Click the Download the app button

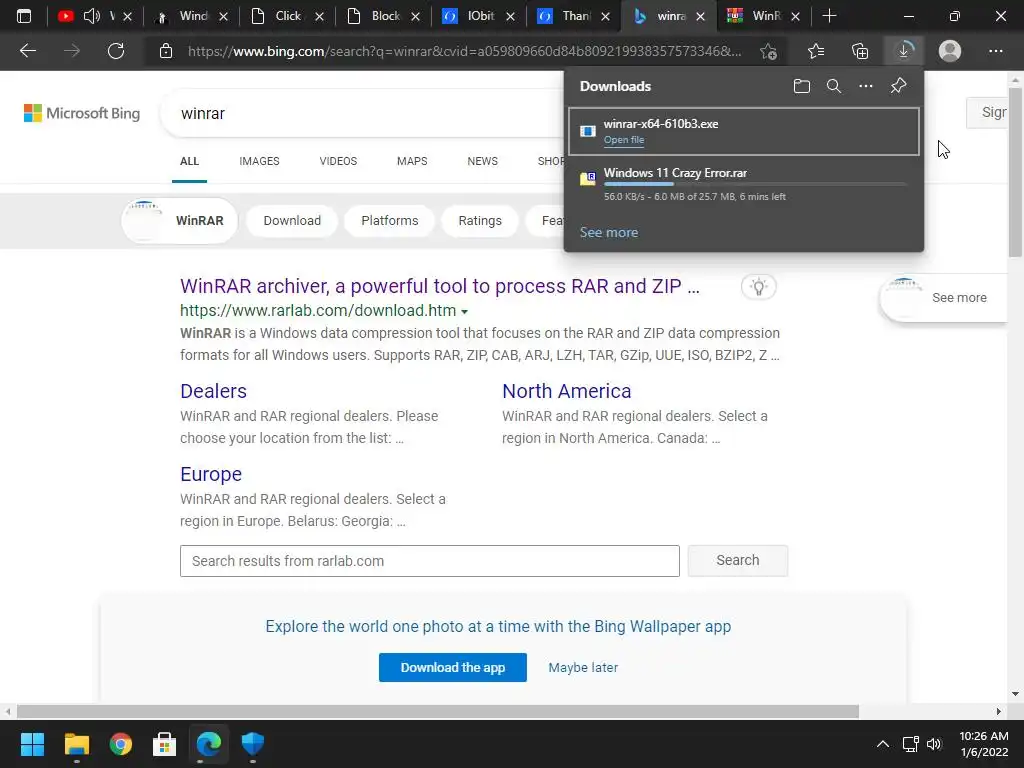coord(453,667)
